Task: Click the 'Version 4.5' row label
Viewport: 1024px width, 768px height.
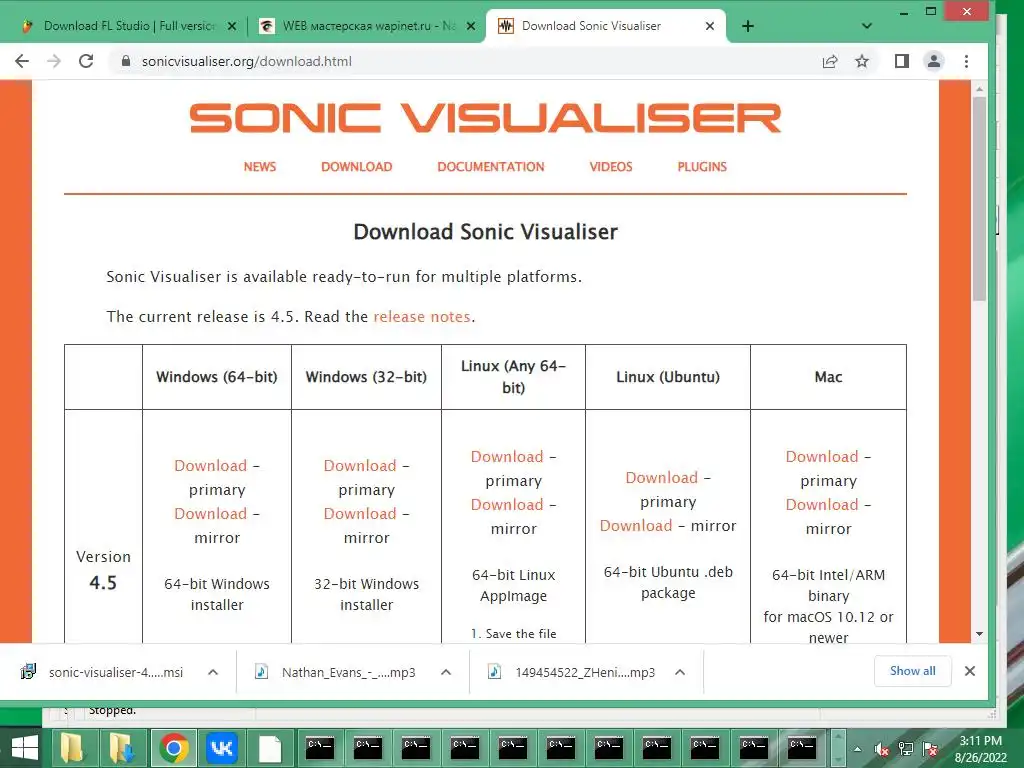Action: (x=103, y=569)
